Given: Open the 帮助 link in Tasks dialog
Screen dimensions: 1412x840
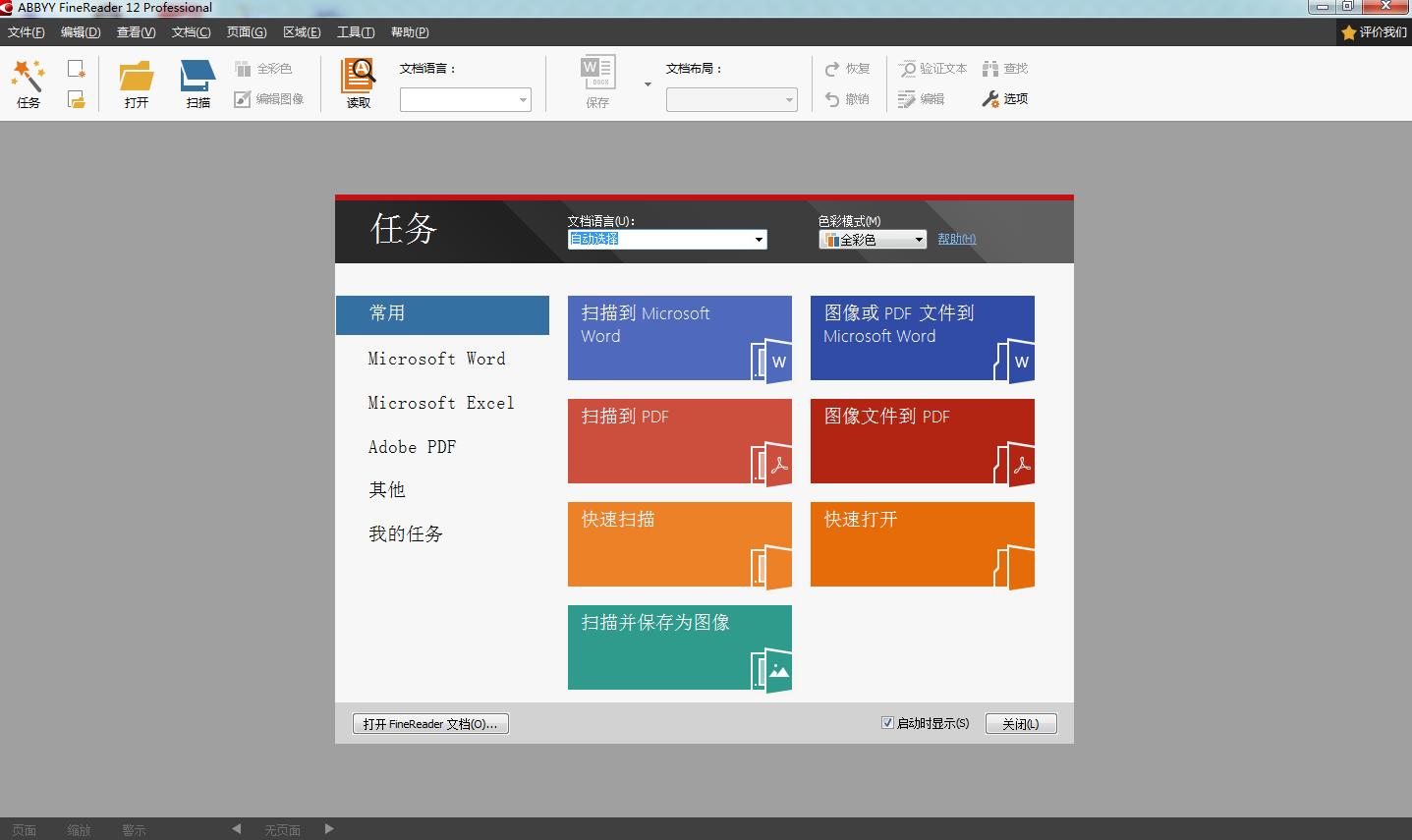Looking at the screenshot, I should pos(954,238).
